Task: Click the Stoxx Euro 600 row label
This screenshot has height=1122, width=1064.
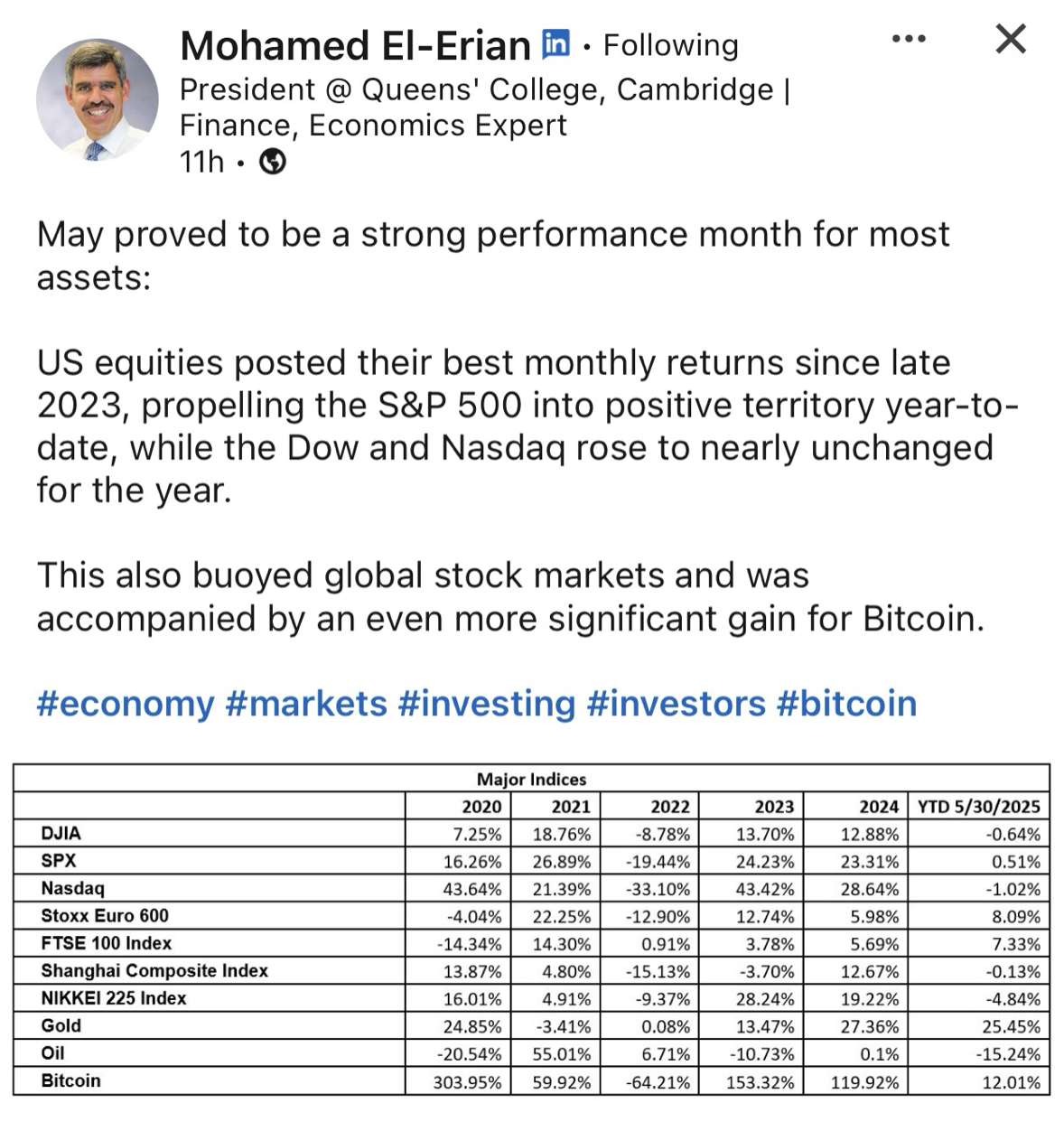Action: point(105,915)
